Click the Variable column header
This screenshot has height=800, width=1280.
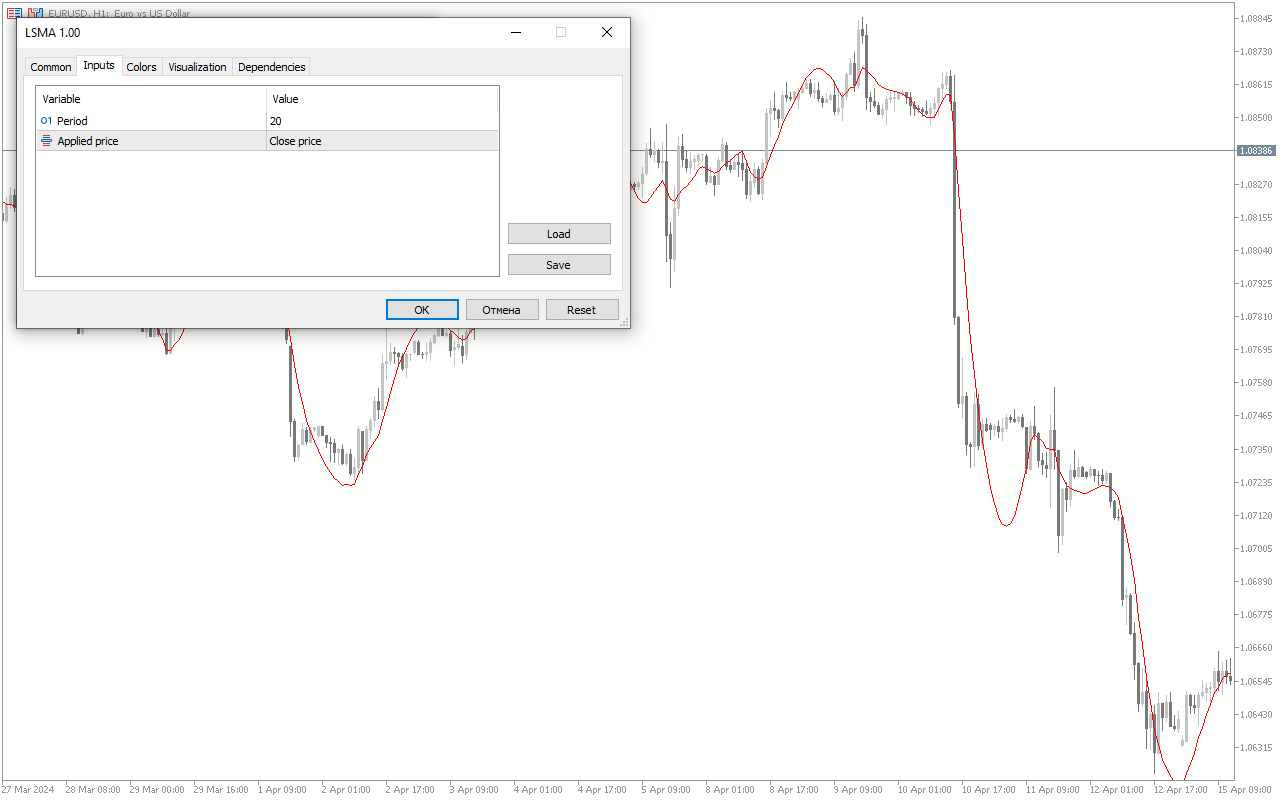click(x=151, y=99)
